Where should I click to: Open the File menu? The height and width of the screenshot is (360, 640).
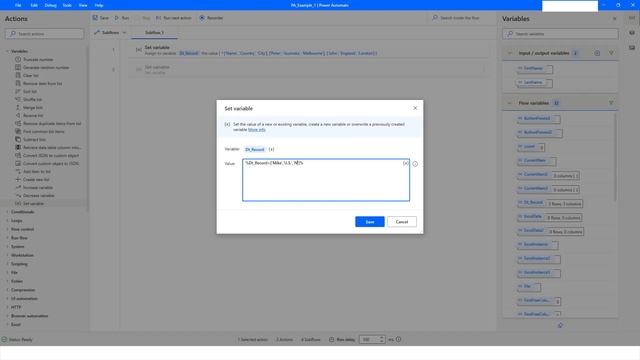[x=18, y=5]
